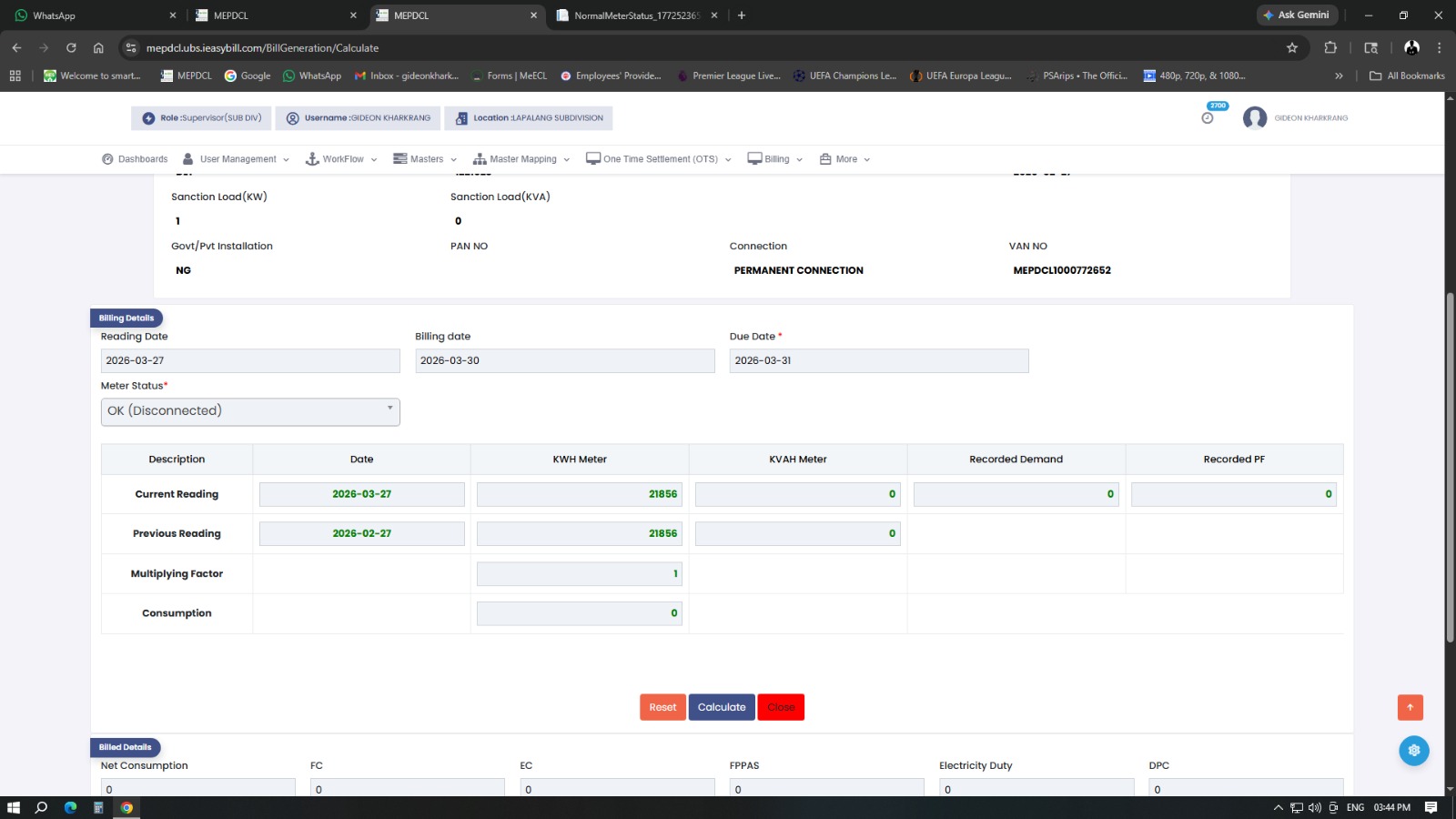This screenshot has height=819, width=1456.
Task: Click the user profile avatar icon
Action: [1255, 118]
